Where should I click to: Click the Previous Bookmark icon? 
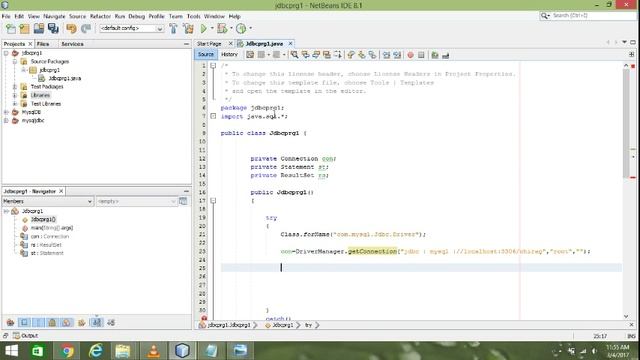coord(351,55)
